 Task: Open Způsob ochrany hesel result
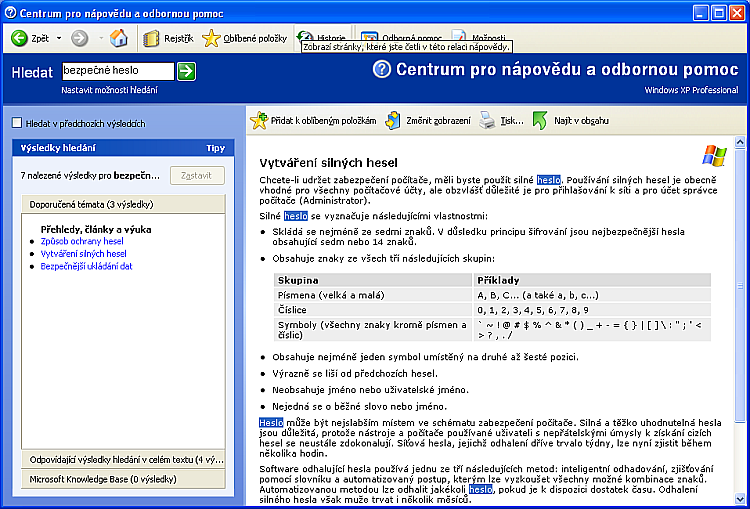[82, 241]
